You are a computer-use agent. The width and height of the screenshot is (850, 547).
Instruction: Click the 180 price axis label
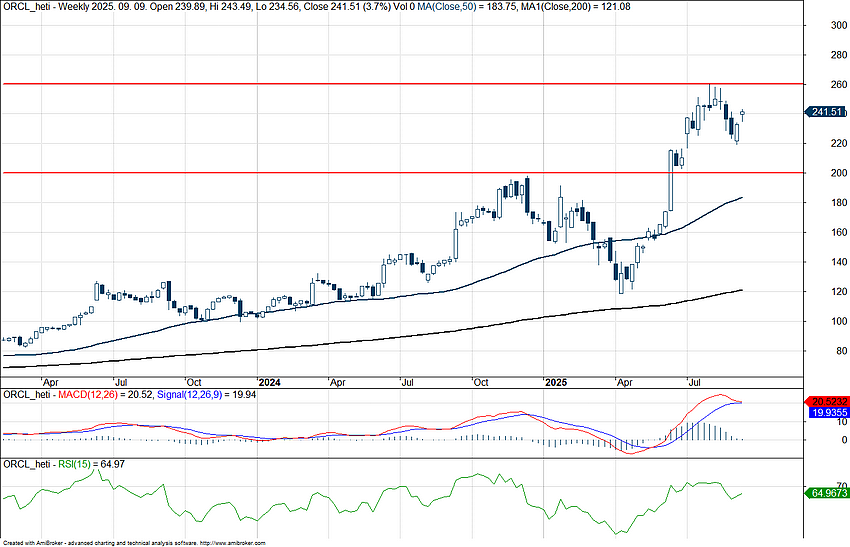coord(839,203)
